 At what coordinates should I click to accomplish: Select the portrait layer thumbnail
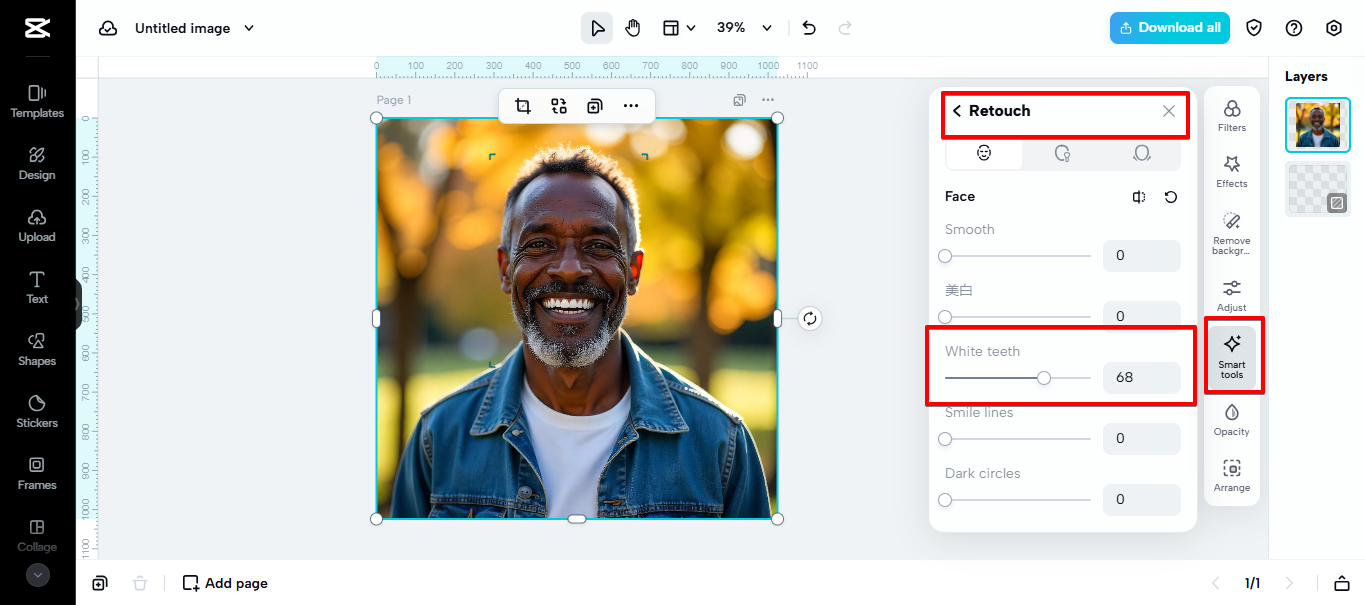(1317, 125)
